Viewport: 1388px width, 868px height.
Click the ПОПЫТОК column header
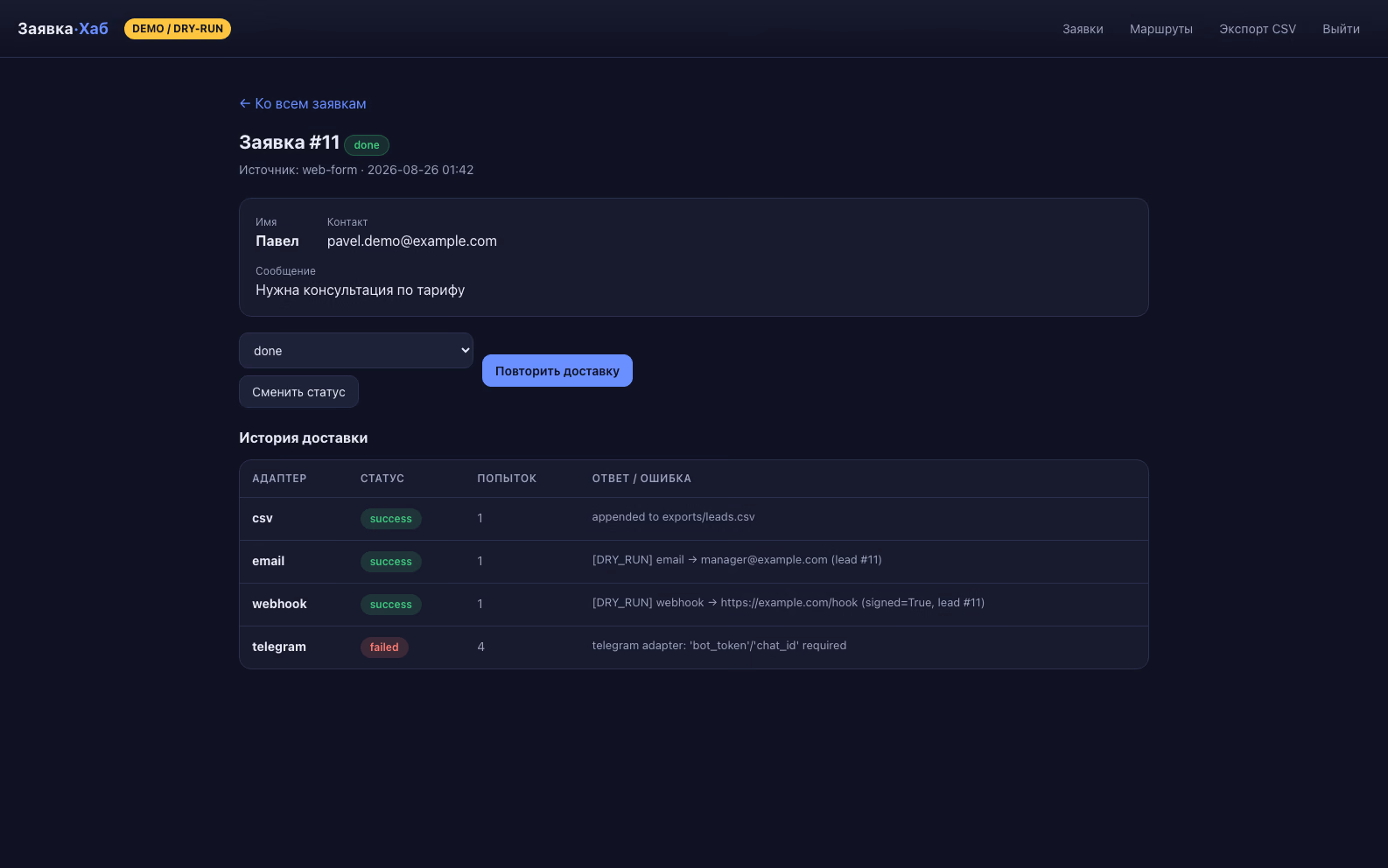(507, 479)
